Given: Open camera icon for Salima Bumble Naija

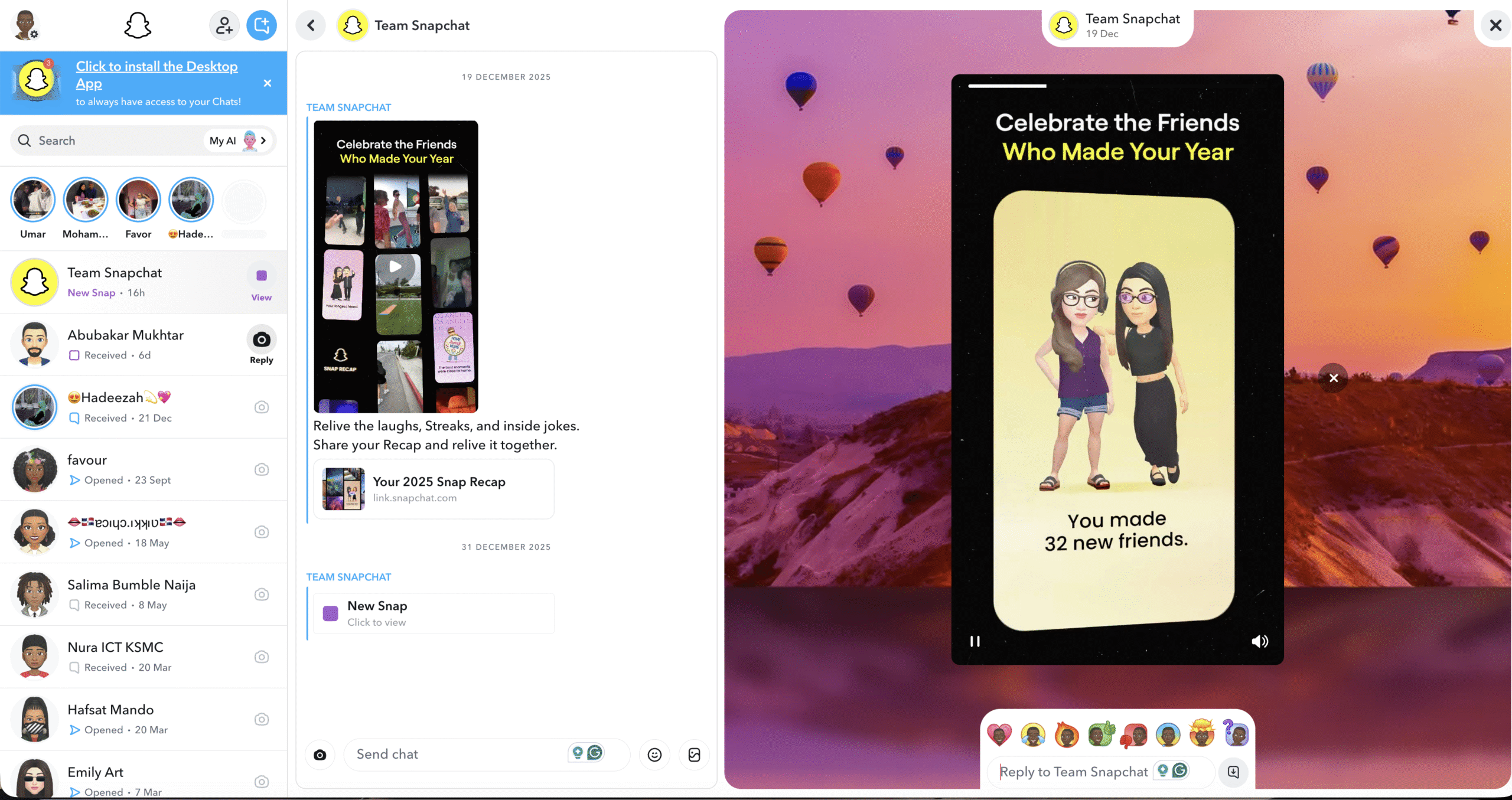Looking at the screenshot, I should click(262, 595).
